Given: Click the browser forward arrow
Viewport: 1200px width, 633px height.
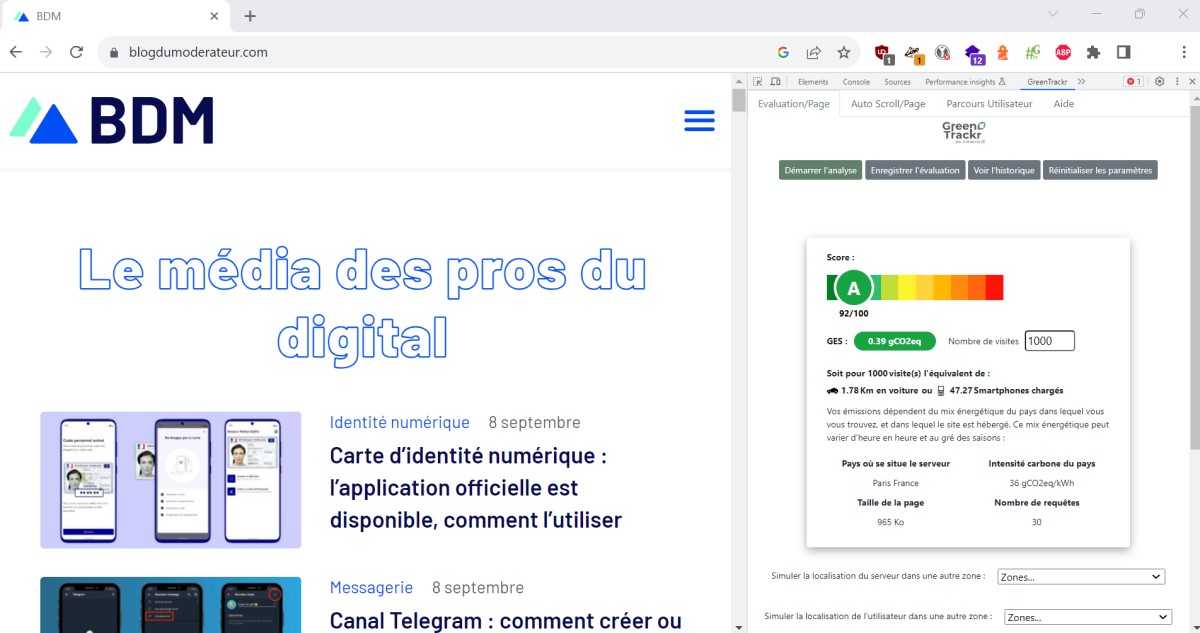Looking at the screenshot, I should [x=46, y=52].
